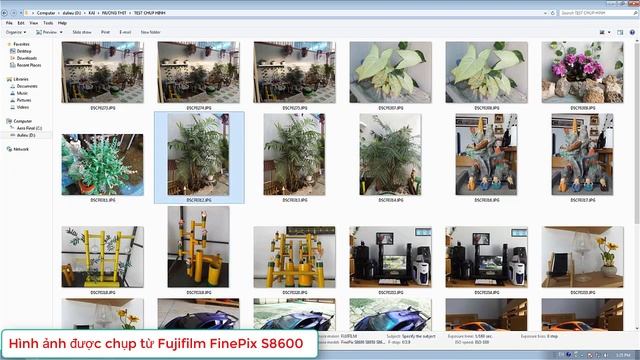Viewport: 640px width, 360px height.
Task: Open the Edit menu
Action: coord(21,23)
